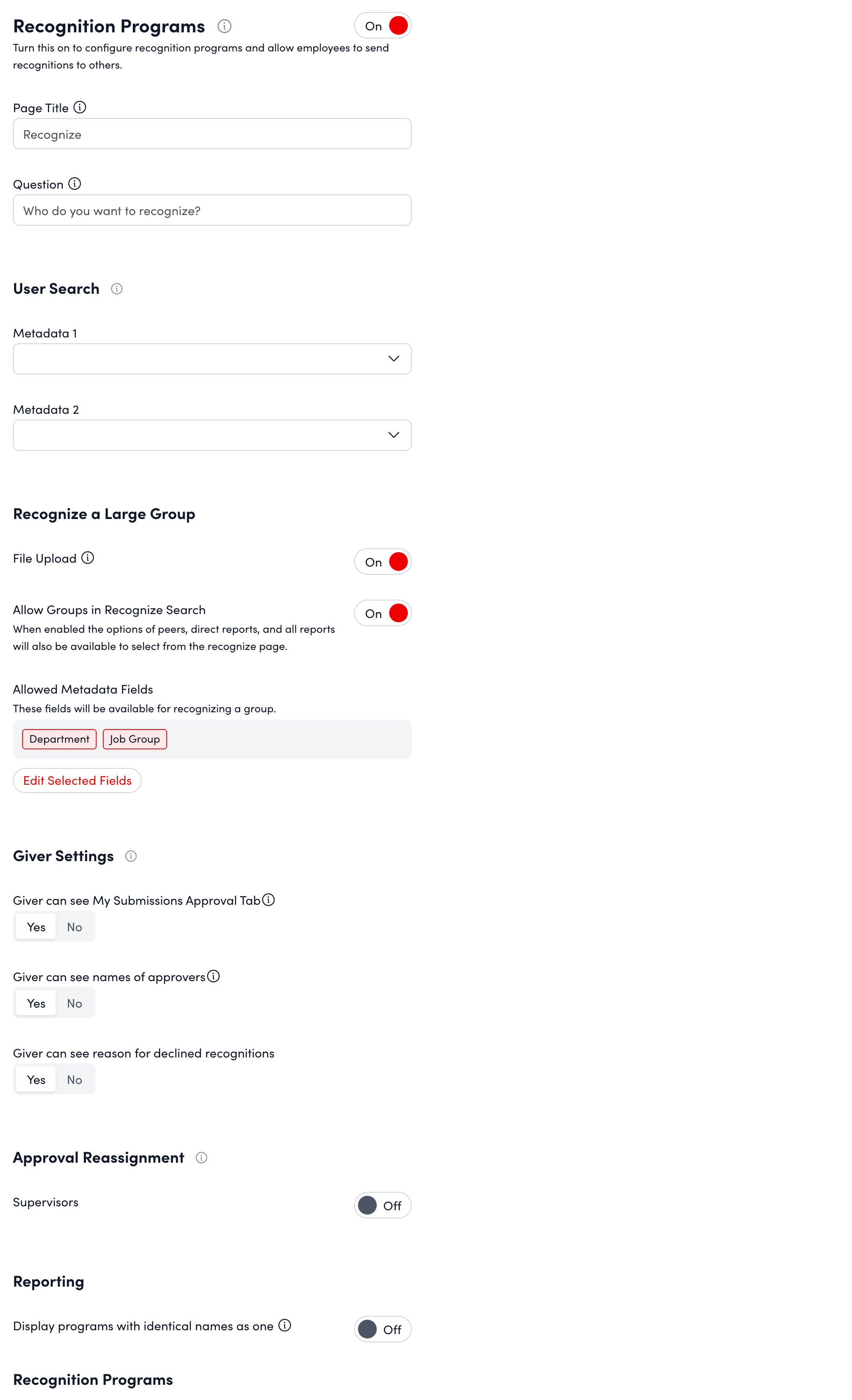852x1400 pixels.
Task: Click info icon beside names of approvers setting
Action: [213, 976]
